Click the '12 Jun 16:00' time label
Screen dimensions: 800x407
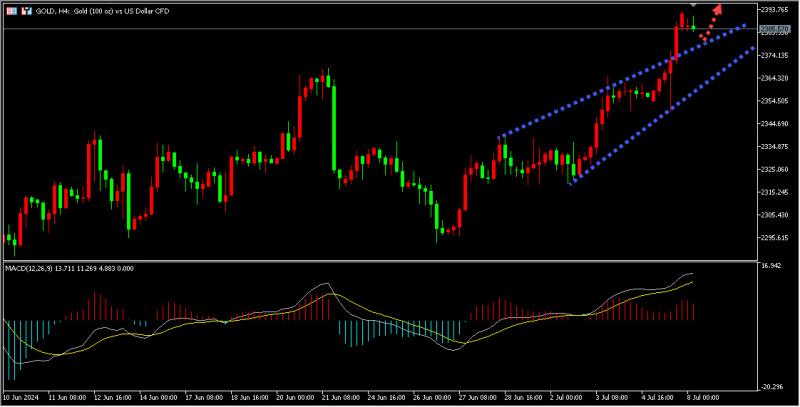(113, 397)
